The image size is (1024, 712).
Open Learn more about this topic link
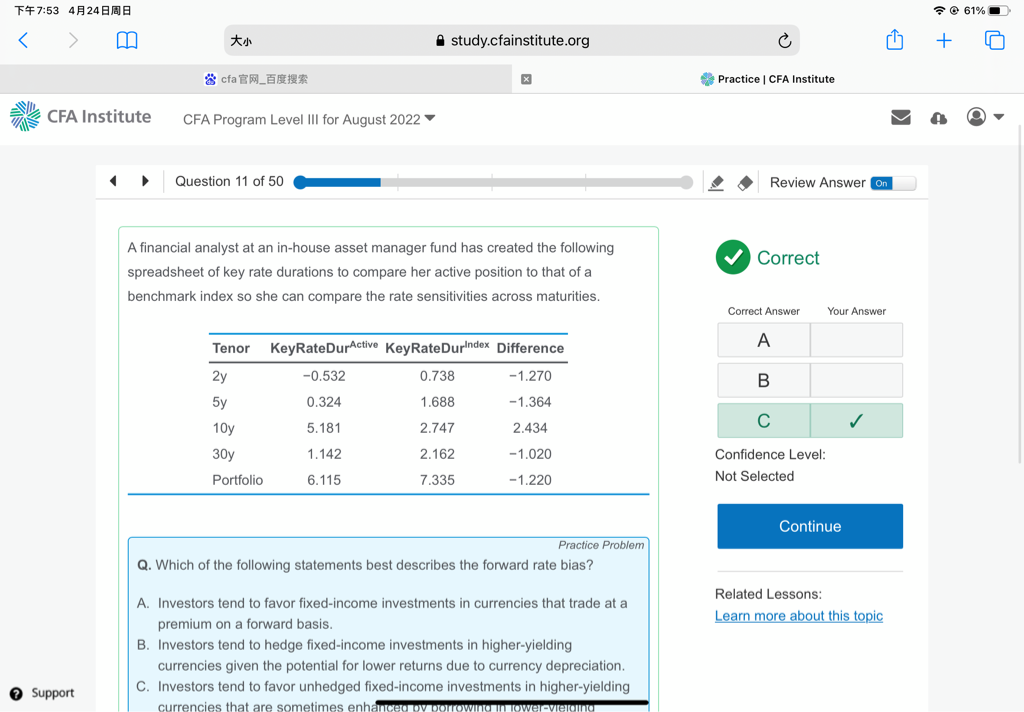pos(798,616)
